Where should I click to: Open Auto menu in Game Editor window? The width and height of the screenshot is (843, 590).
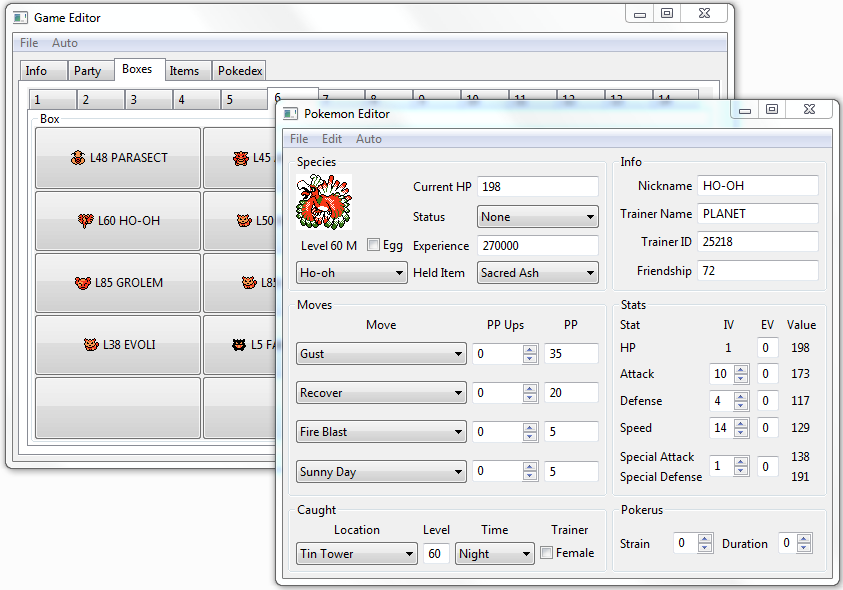point(65,43)
